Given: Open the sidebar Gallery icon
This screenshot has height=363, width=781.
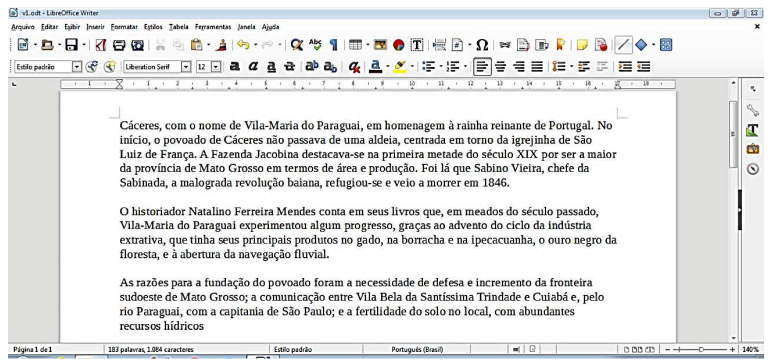Looking at the screenshot, I should tap(753, 149).
